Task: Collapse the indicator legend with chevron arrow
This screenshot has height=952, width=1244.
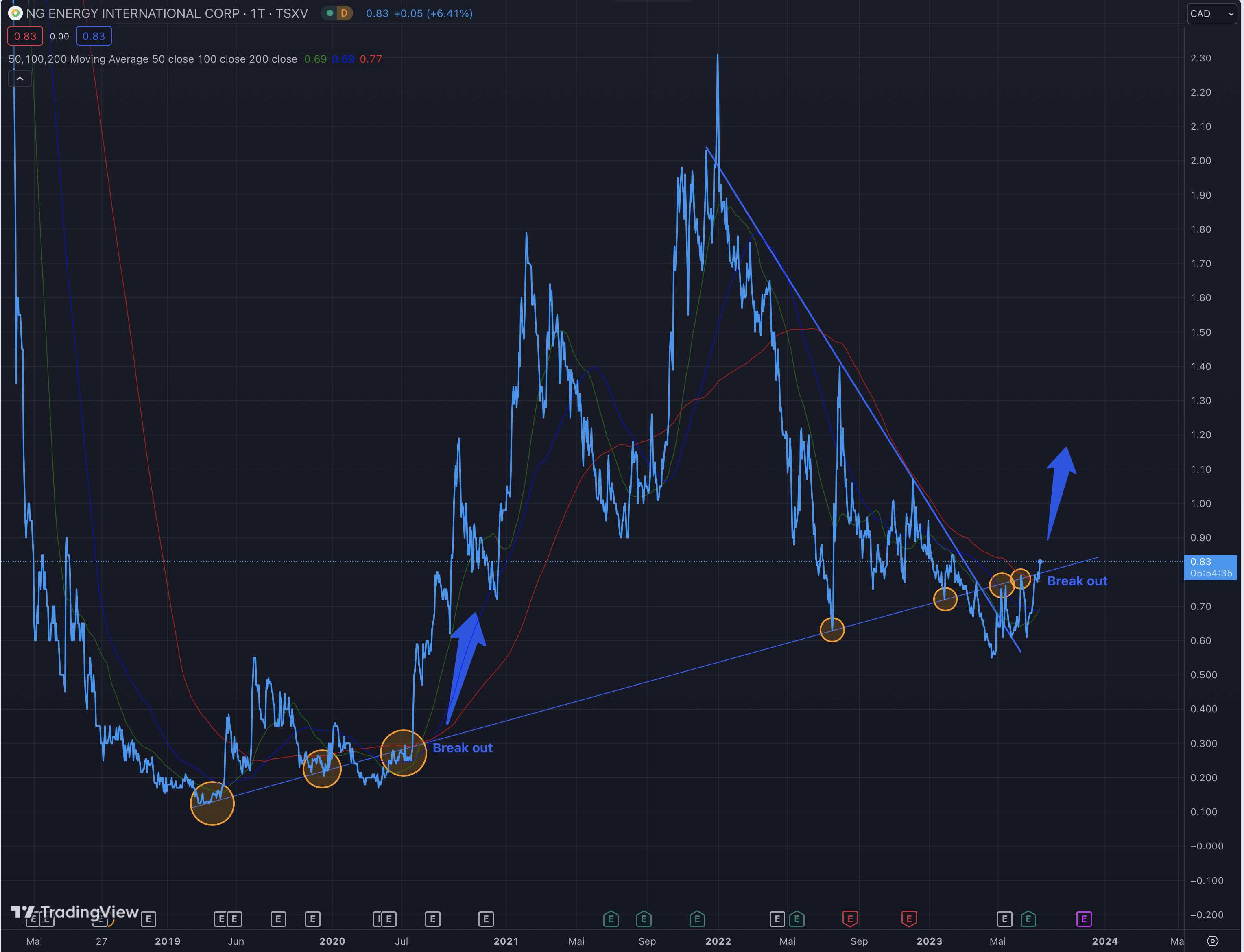Action: coord(20,79)
